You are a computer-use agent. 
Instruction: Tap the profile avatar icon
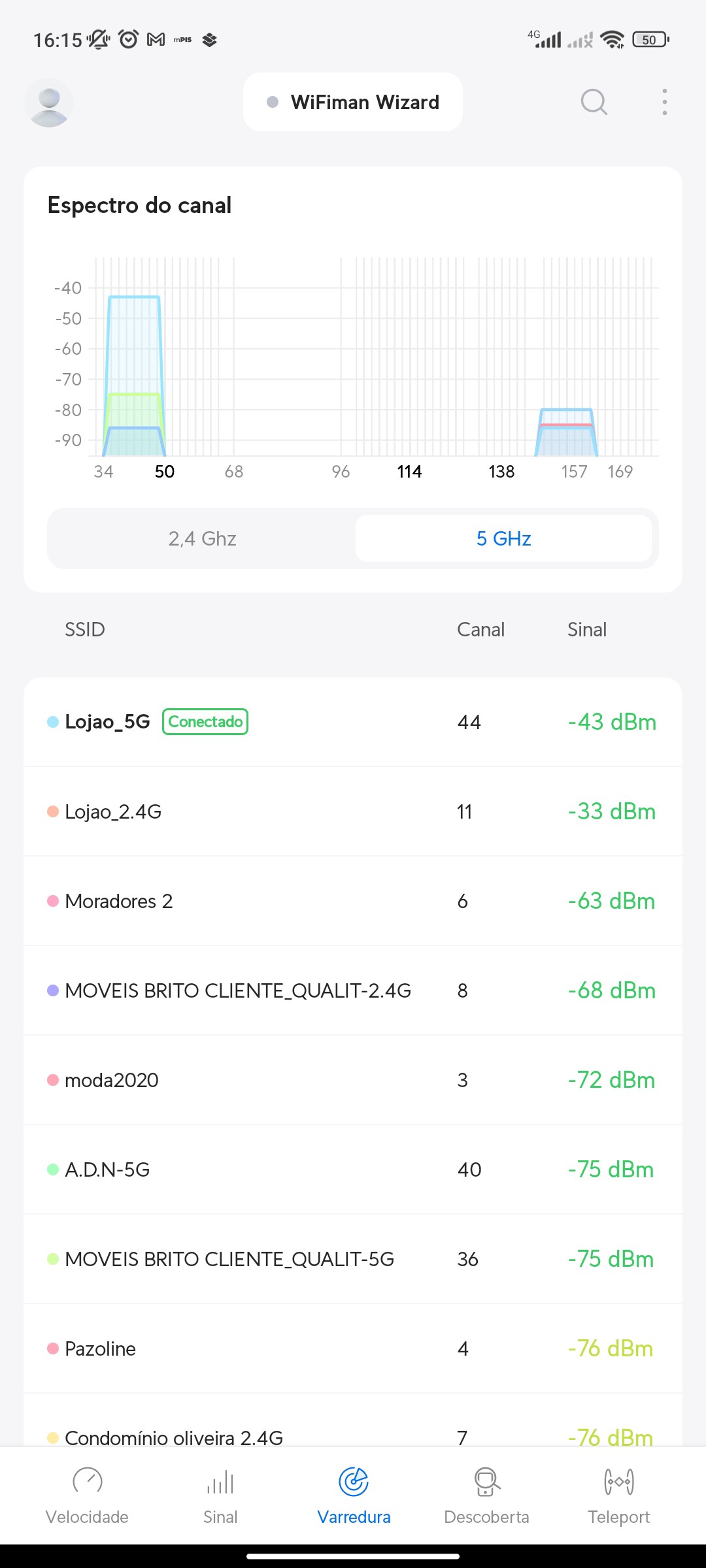click(49, 103)
